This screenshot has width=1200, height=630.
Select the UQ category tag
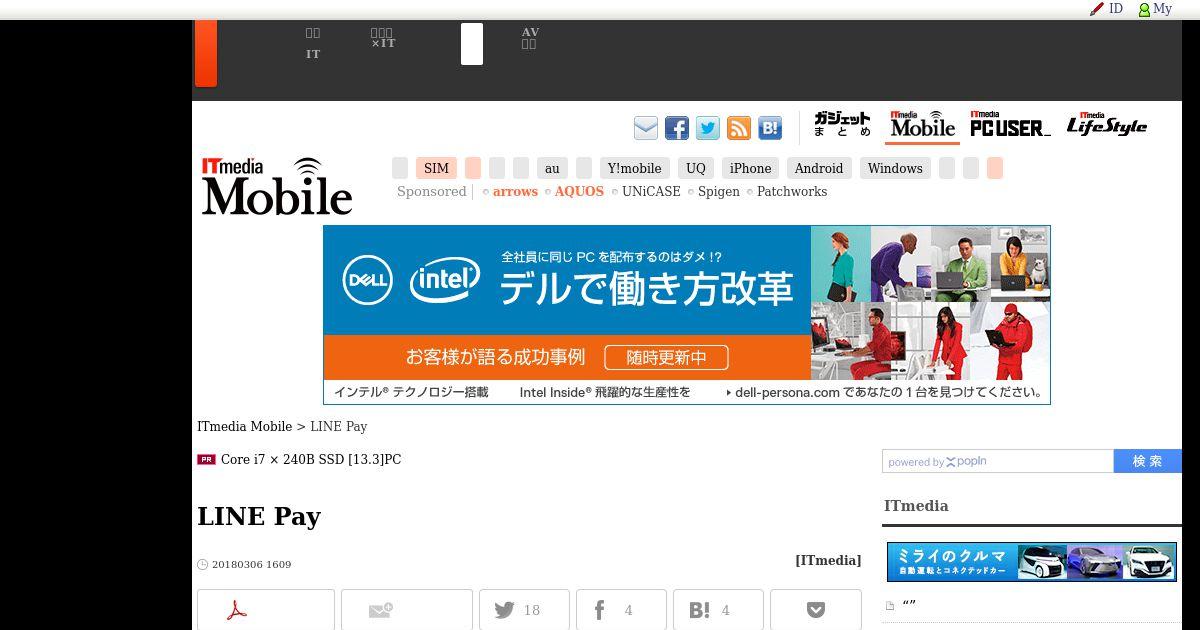click(x=696, y=168)
